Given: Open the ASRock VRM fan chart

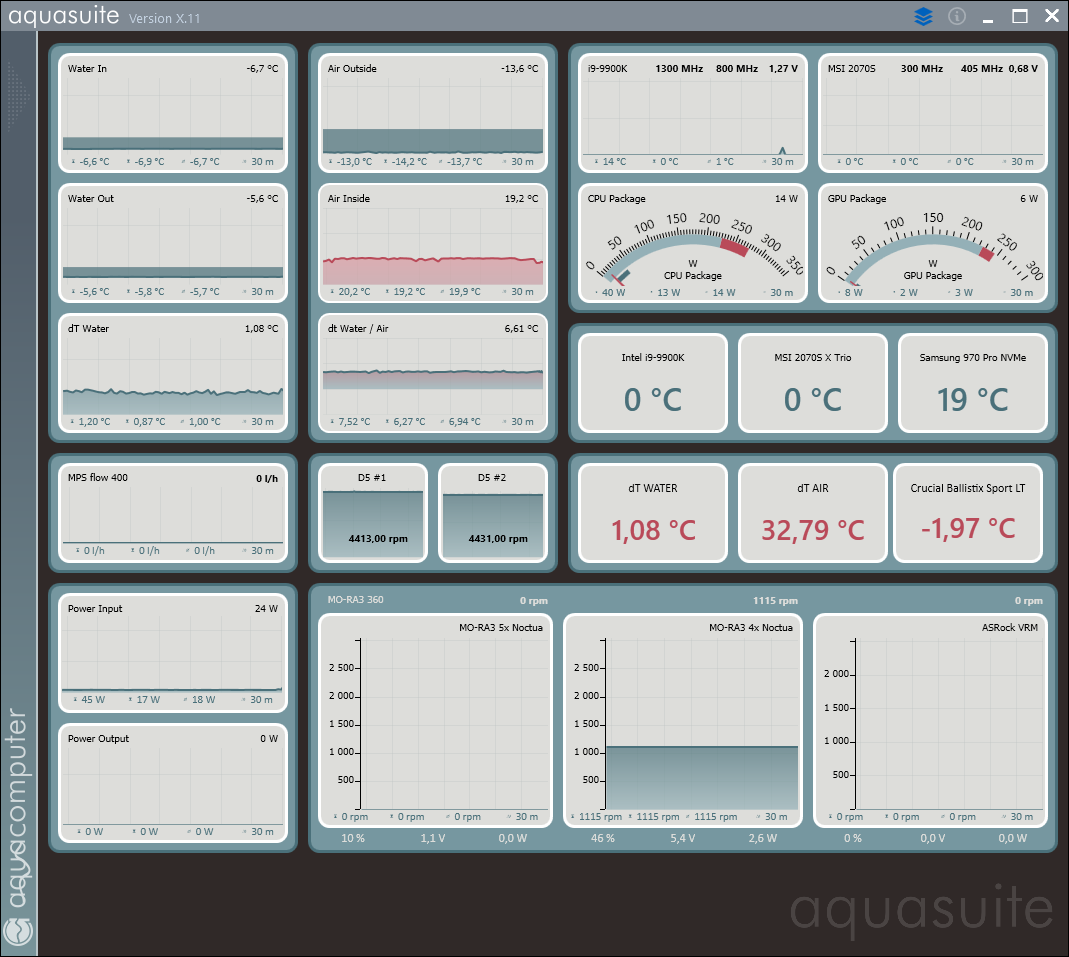Looking at the screenshot, I should (931, 720).
